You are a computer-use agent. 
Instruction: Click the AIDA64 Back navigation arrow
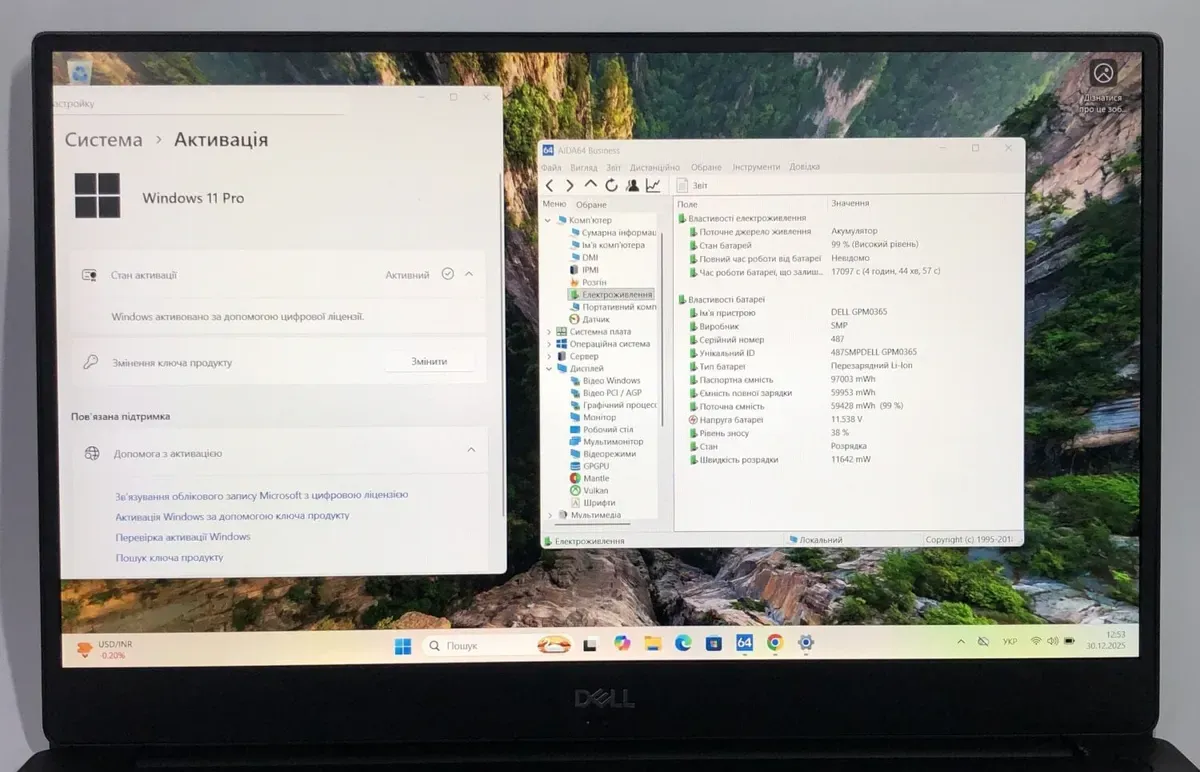point(549,185)
